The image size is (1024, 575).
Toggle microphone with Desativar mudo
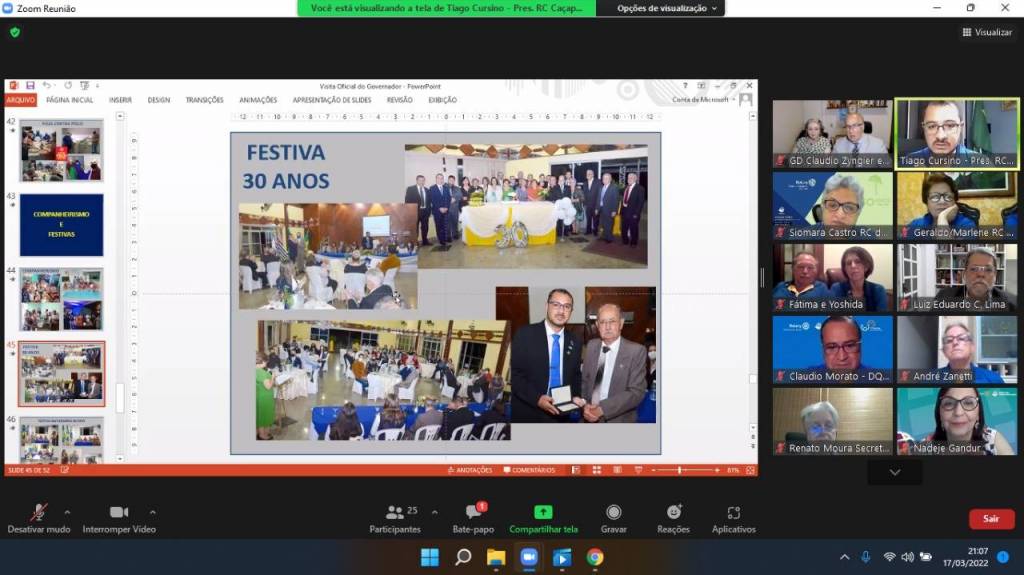39,512
